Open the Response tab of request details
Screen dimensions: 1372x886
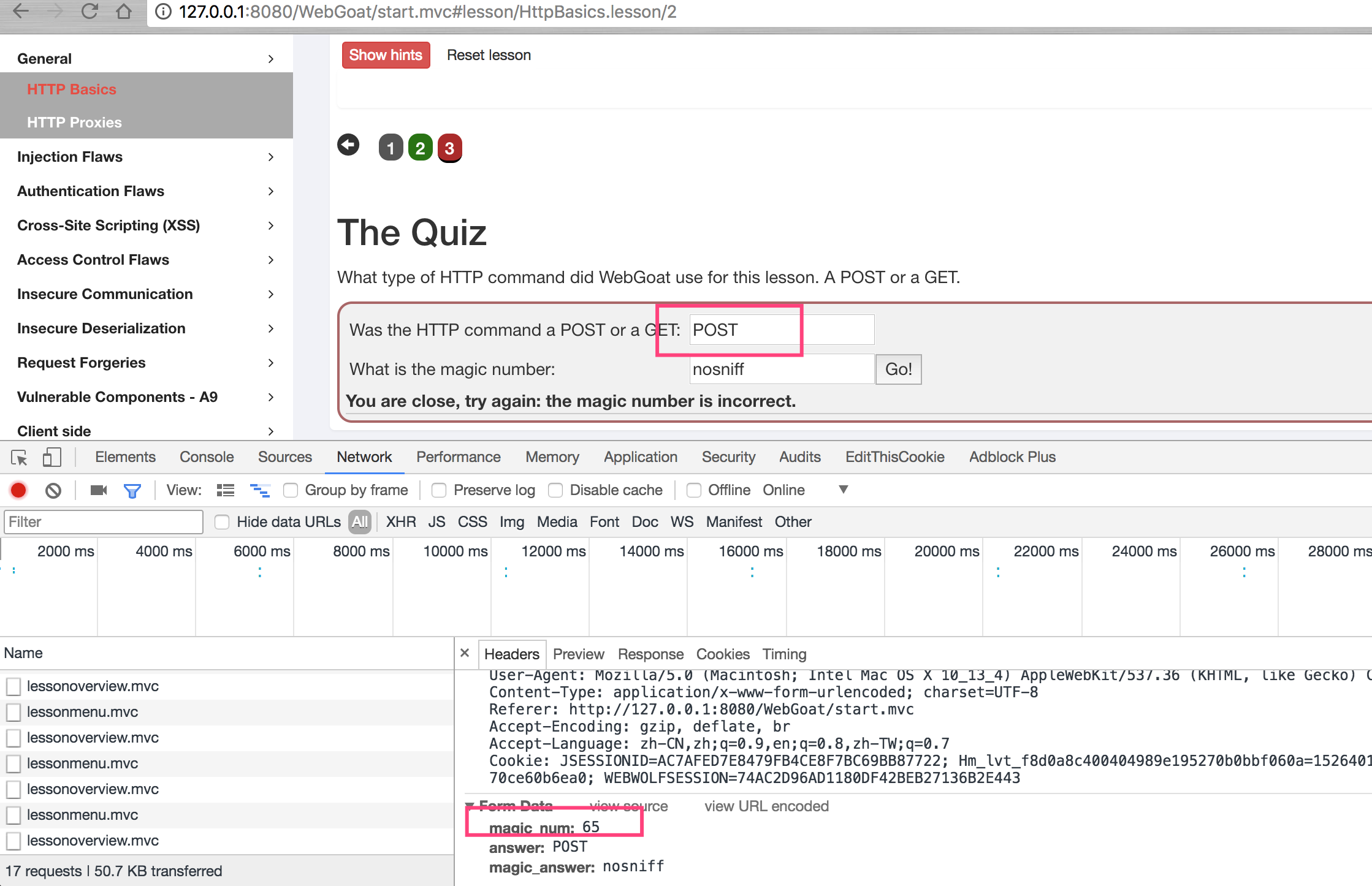650,654
